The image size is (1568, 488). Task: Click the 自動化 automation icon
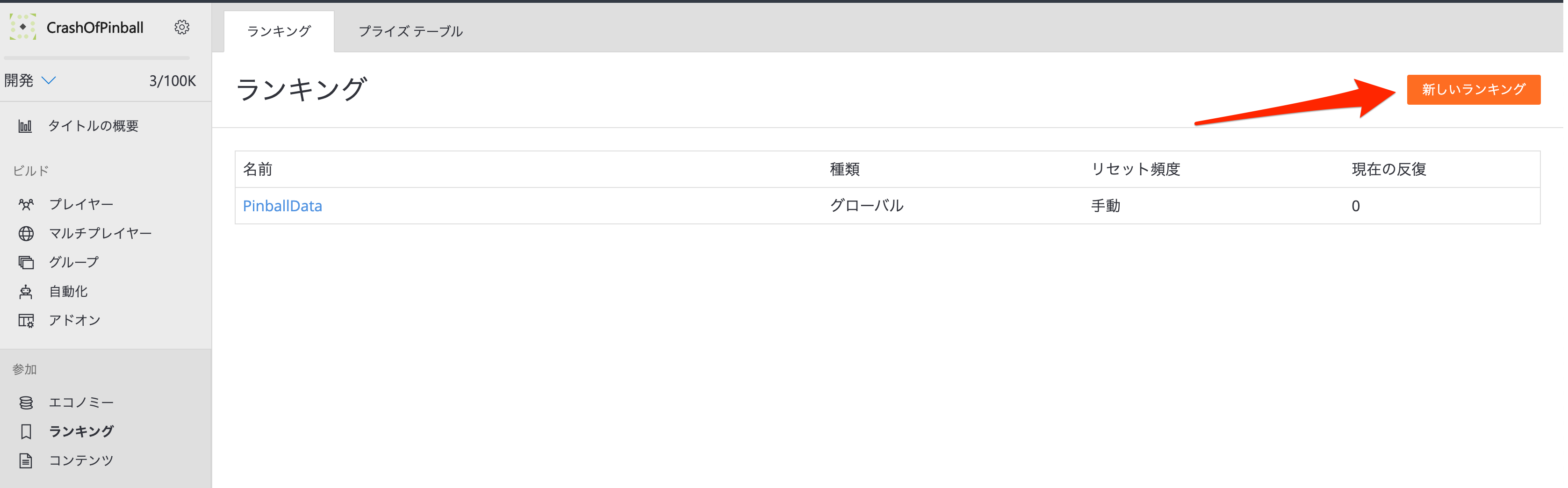click(26, 291)
